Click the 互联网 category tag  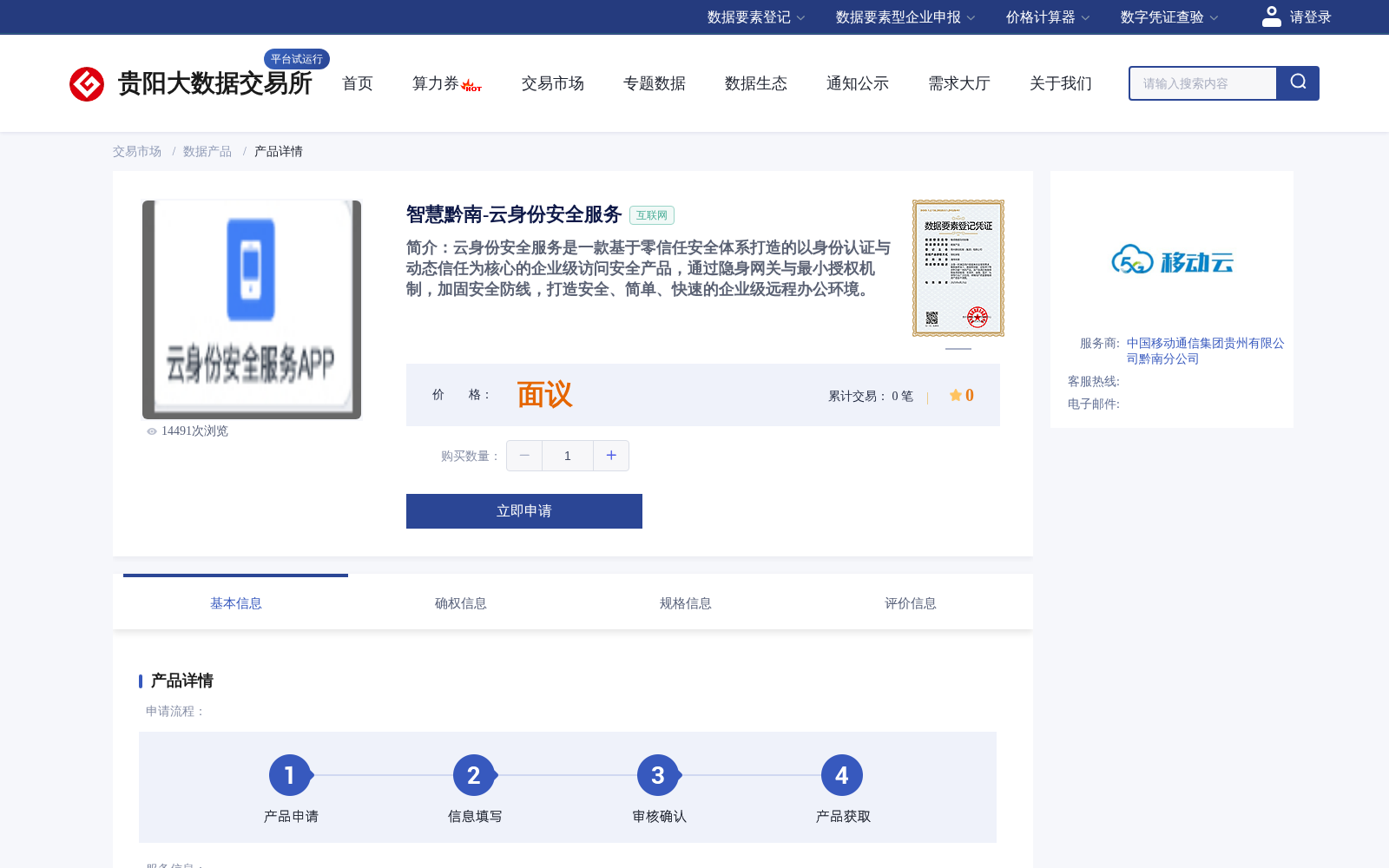pos(652,215)
